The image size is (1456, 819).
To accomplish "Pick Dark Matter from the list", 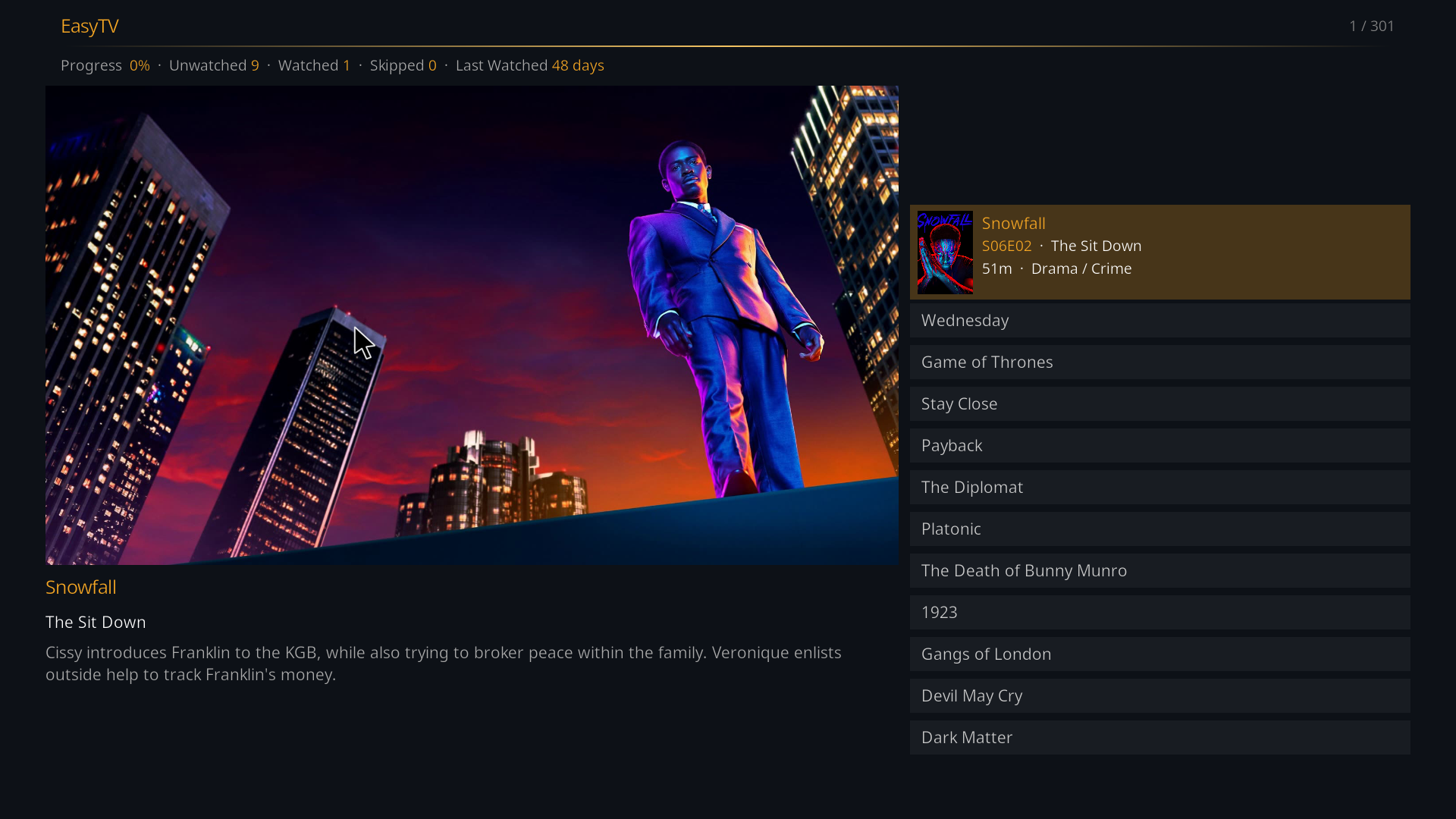I will click(x=1160, y=738).
